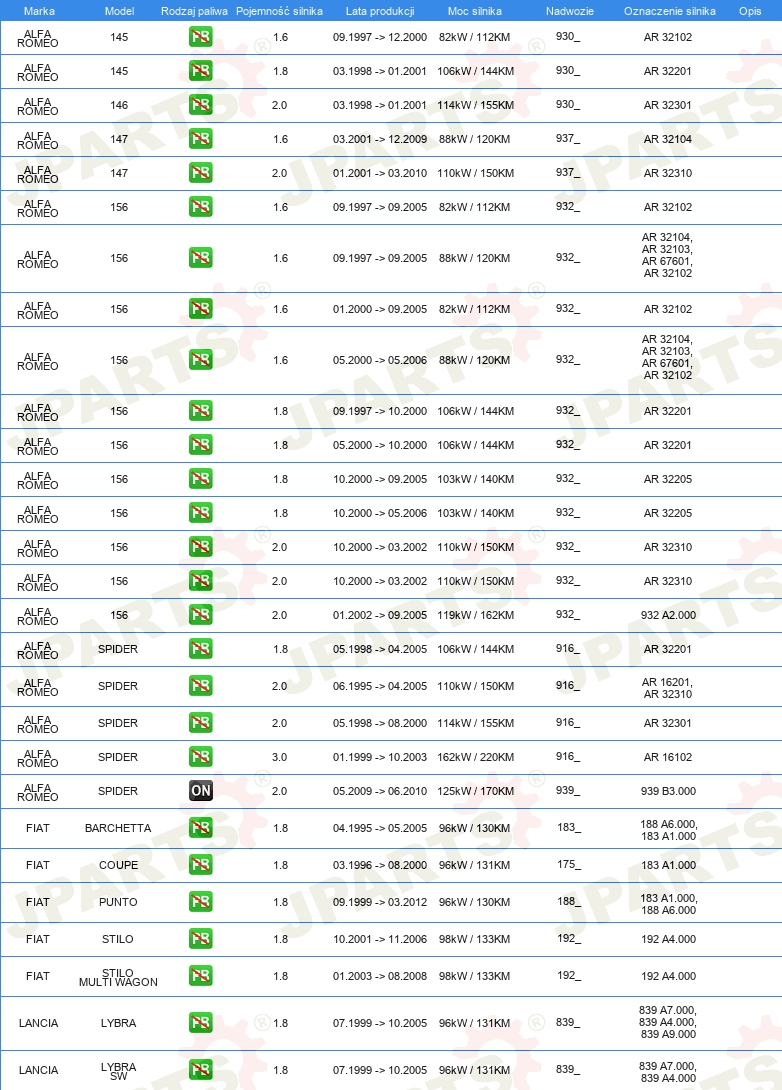Click the body code '188_'
Screen dimensions: 782x1090
coord(569,902)
